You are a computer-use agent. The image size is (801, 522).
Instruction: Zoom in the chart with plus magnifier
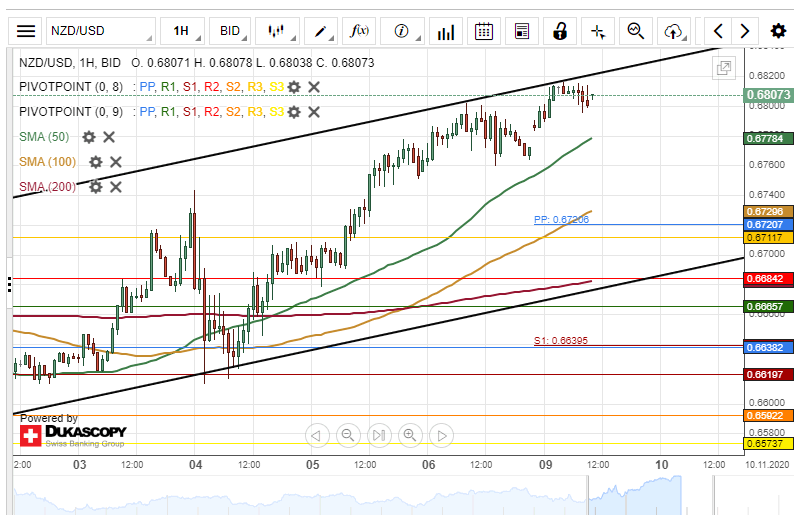[x=410, y=436]
